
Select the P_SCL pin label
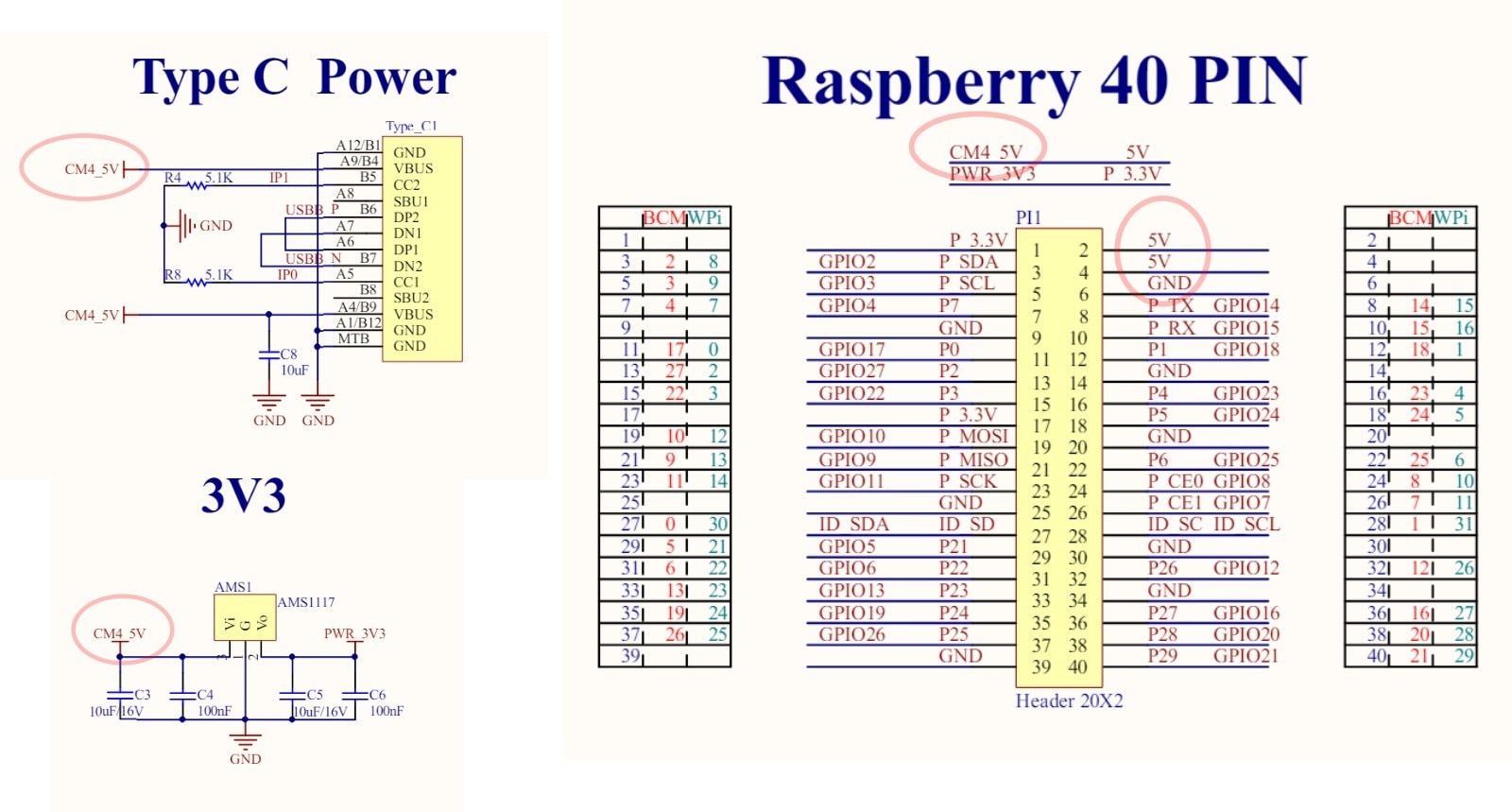coord(967,283)
